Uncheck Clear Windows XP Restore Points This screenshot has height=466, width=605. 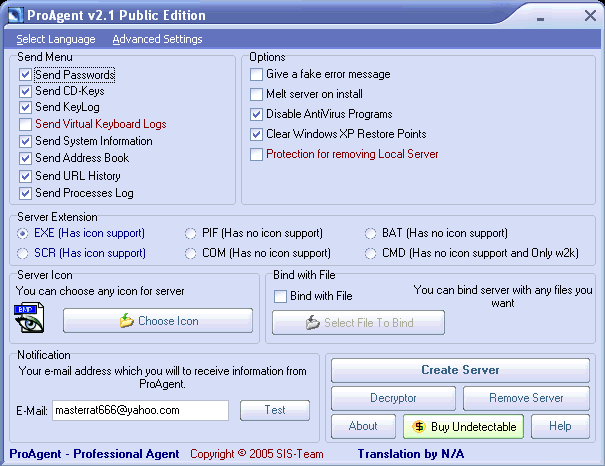point(257,134)
